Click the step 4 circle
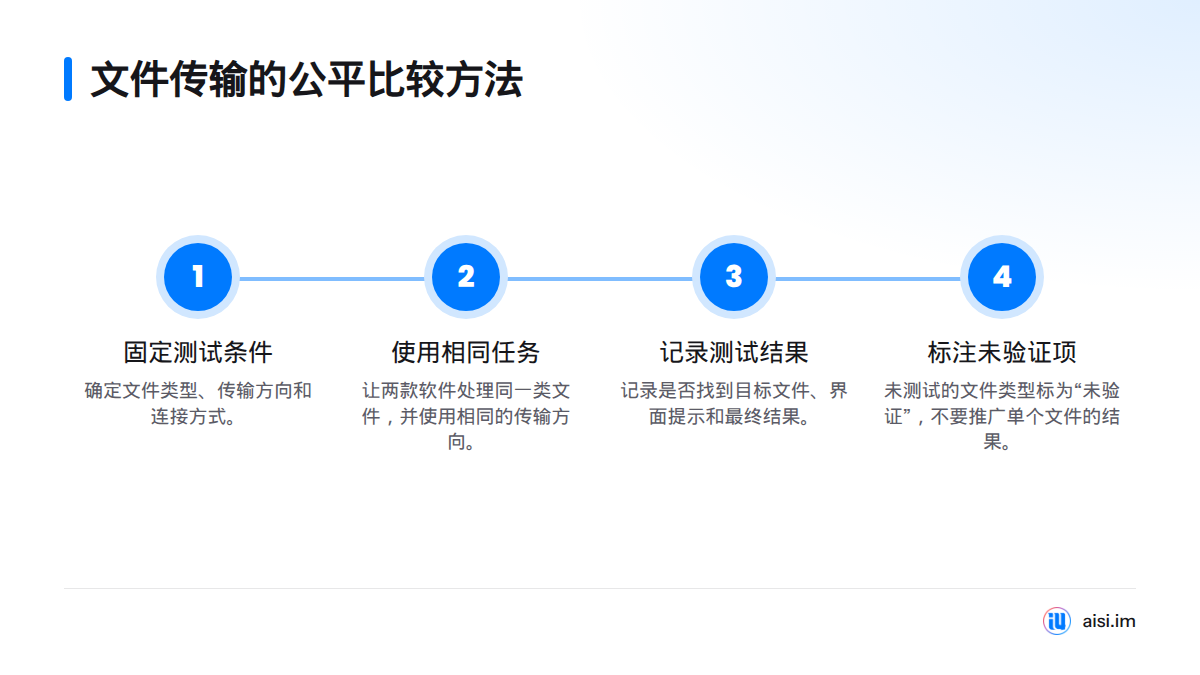This screenshot has height=675, width=1200. (1002, 277)
